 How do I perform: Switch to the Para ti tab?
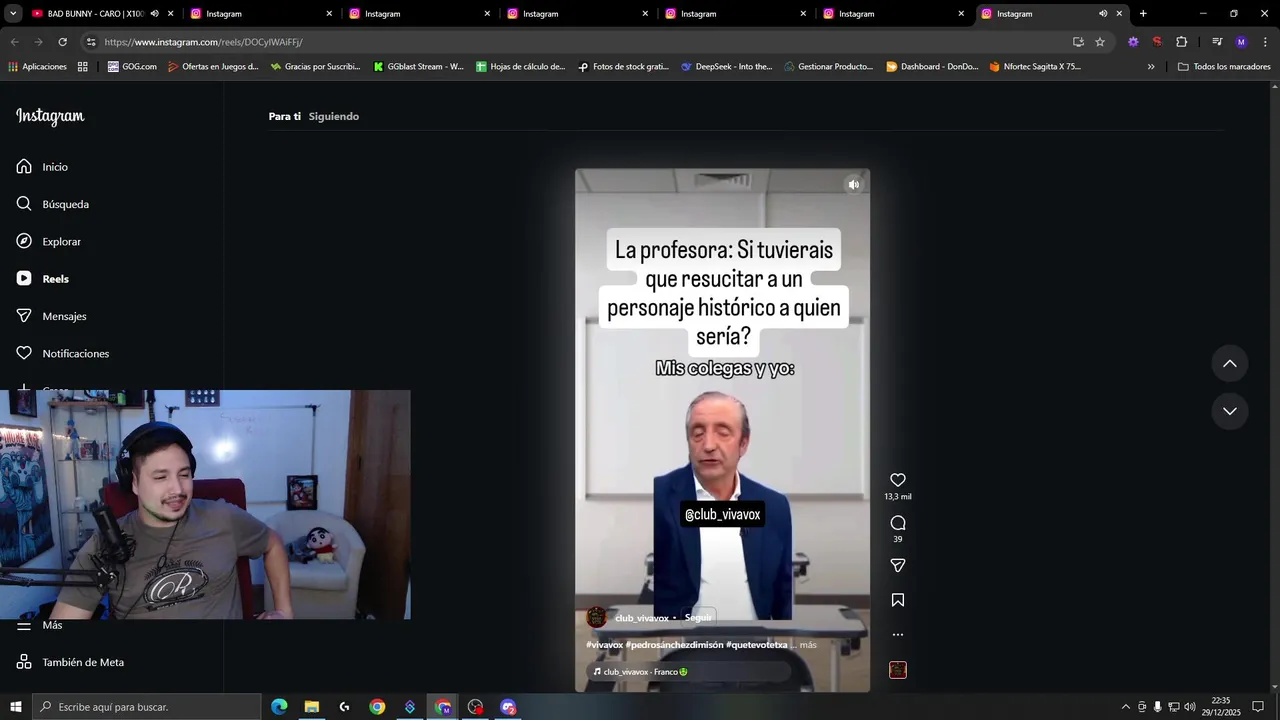click(x=284, y=116)
